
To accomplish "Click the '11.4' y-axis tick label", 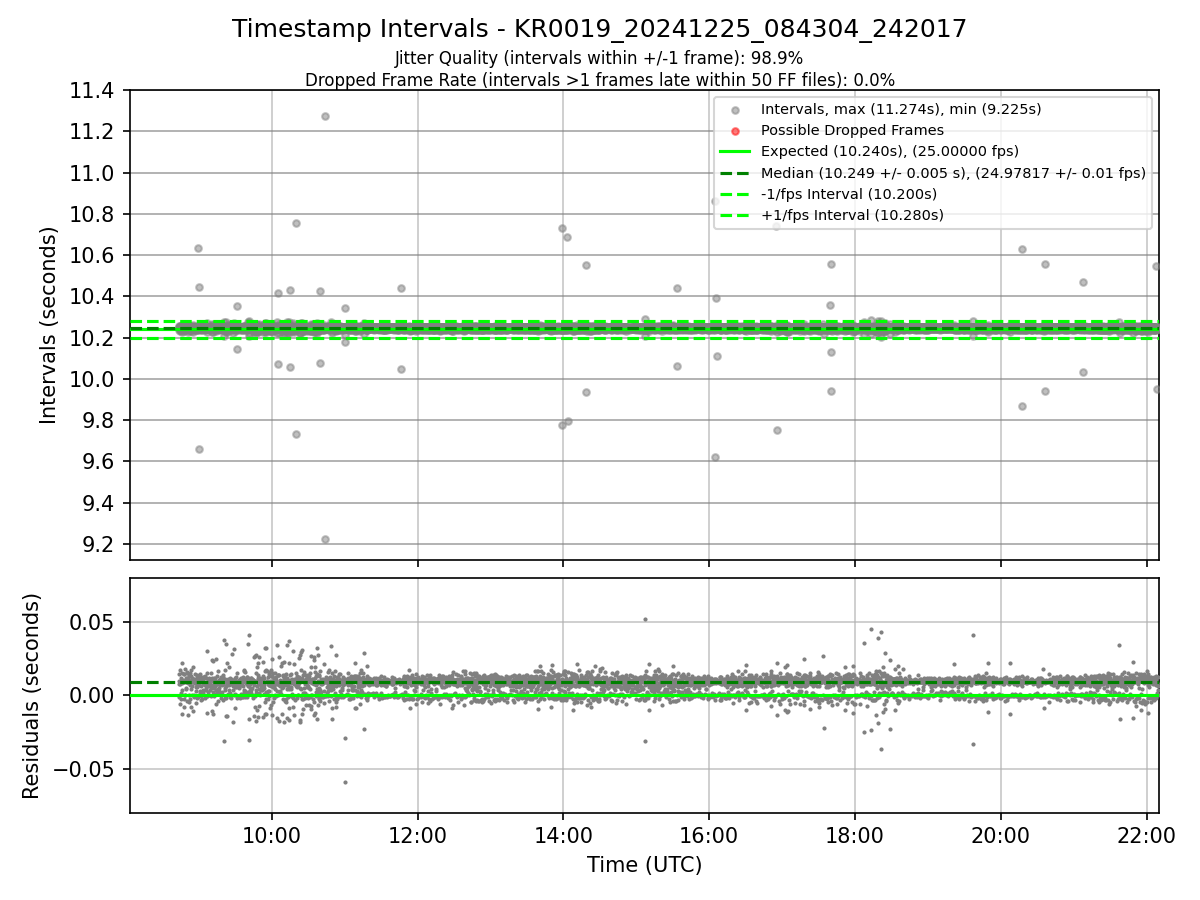I will [x=94, y=91].
